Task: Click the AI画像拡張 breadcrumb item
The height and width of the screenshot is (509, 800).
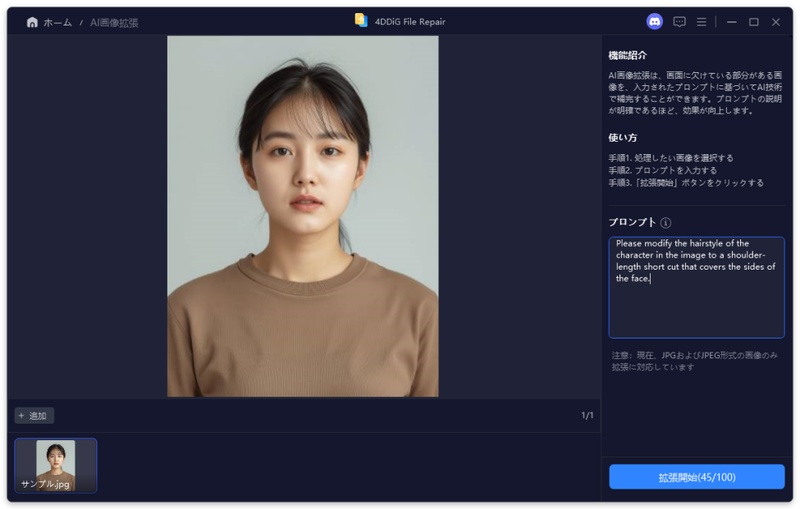Action: click(x=114, y=23)
